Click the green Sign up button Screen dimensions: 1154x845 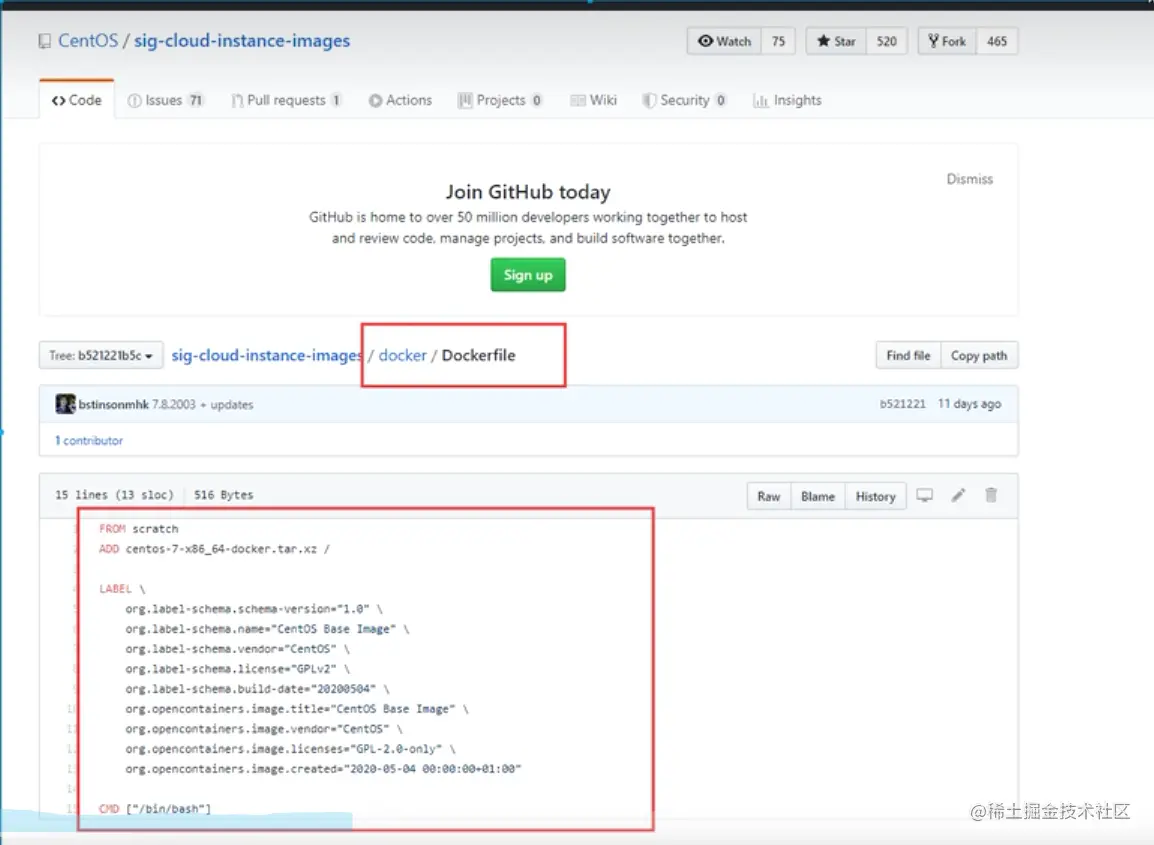point(528,275)
